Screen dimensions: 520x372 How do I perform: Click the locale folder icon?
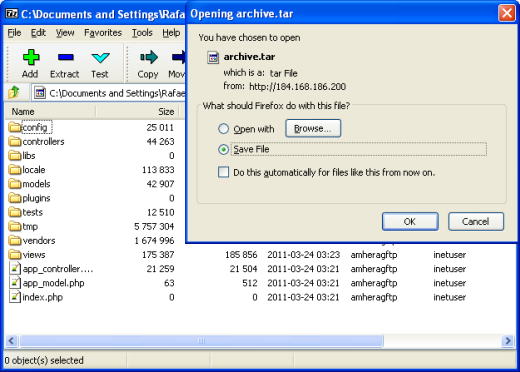[15, 170]
